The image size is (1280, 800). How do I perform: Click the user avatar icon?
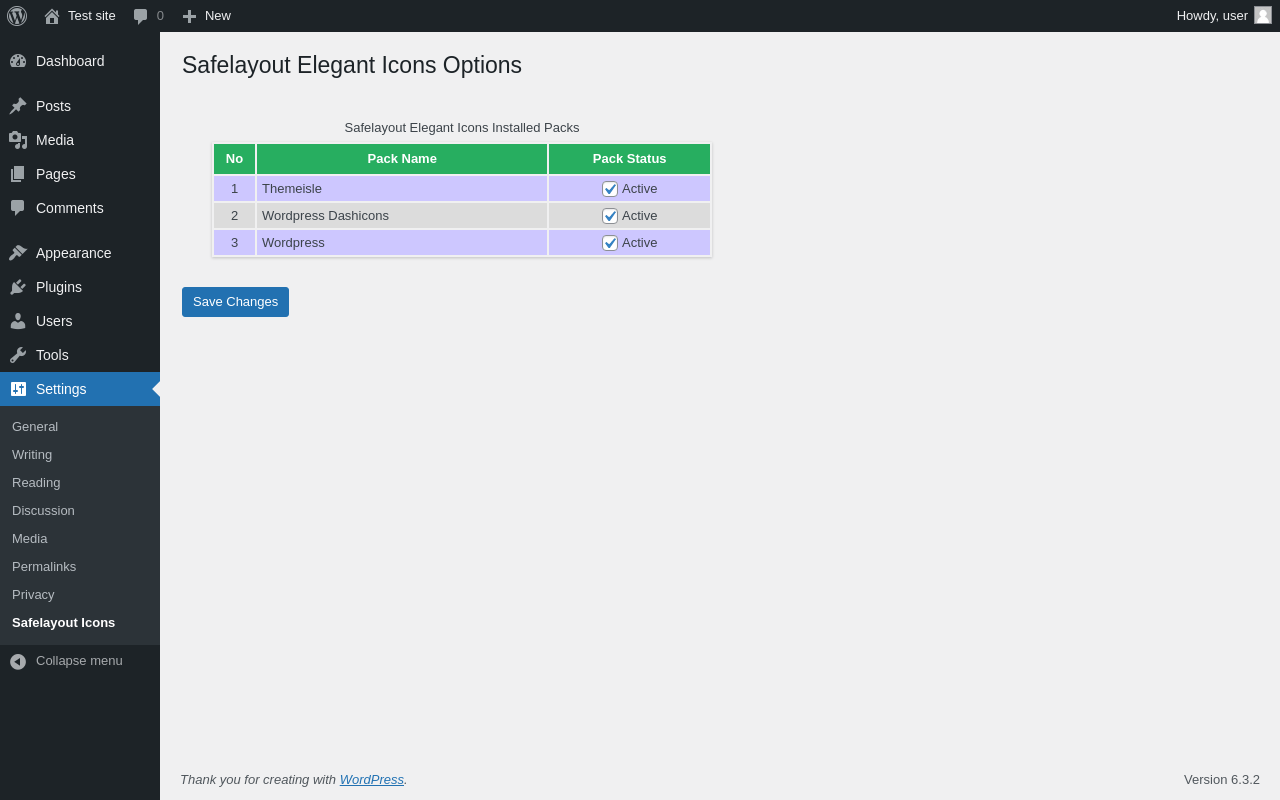1263,15
